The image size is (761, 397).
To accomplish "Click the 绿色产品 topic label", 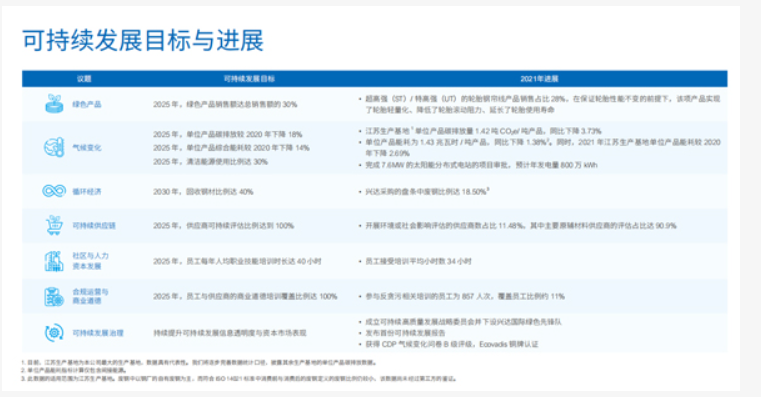I will coord(87,104).
